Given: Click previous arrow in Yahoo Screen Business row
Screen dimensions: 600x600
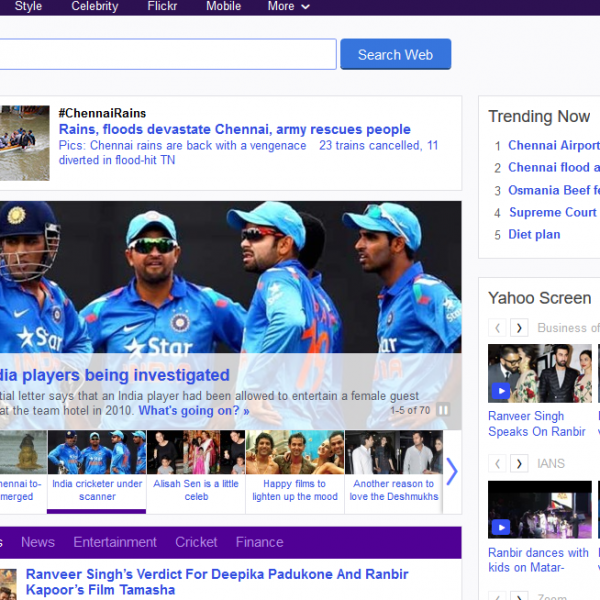Looking at the screenshot, I should (x=497, y=328).
